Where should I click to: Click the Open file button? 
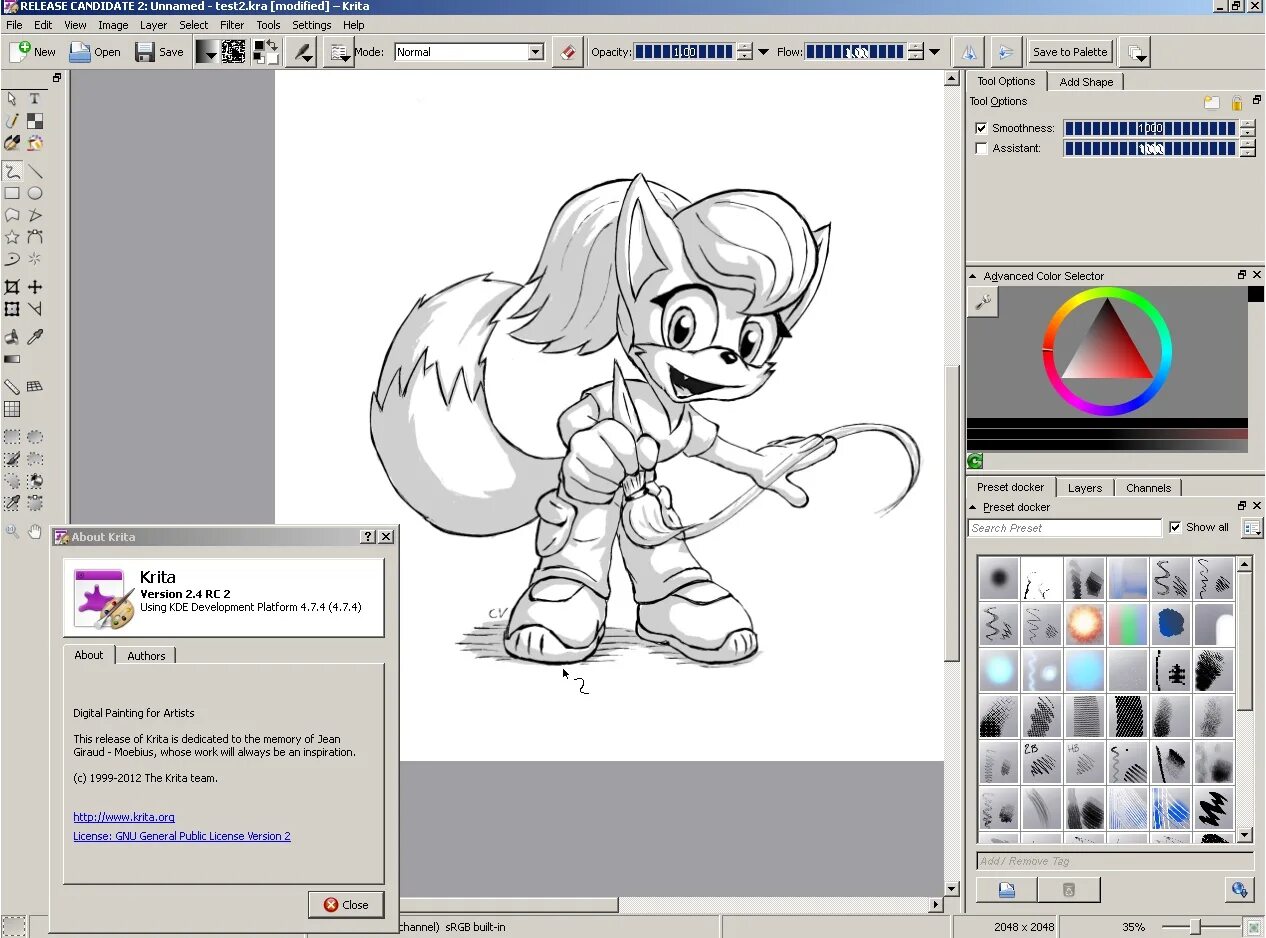coord(95,52)
